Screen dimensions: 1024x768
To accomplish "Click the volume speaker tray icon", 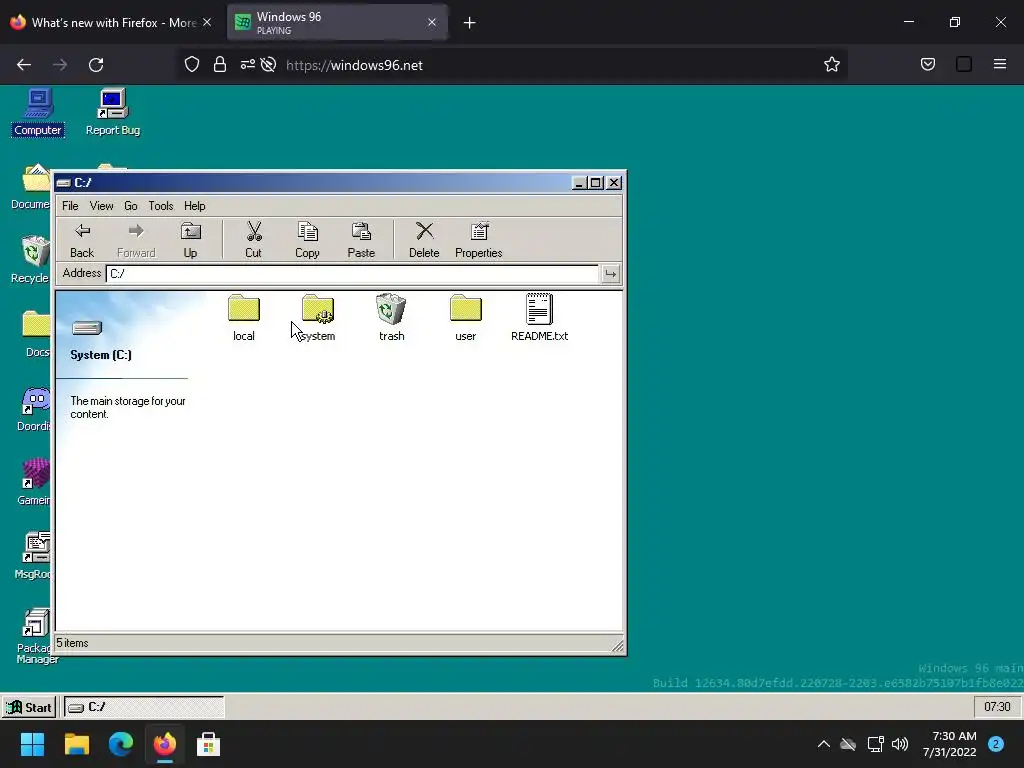I will point(900,744).
